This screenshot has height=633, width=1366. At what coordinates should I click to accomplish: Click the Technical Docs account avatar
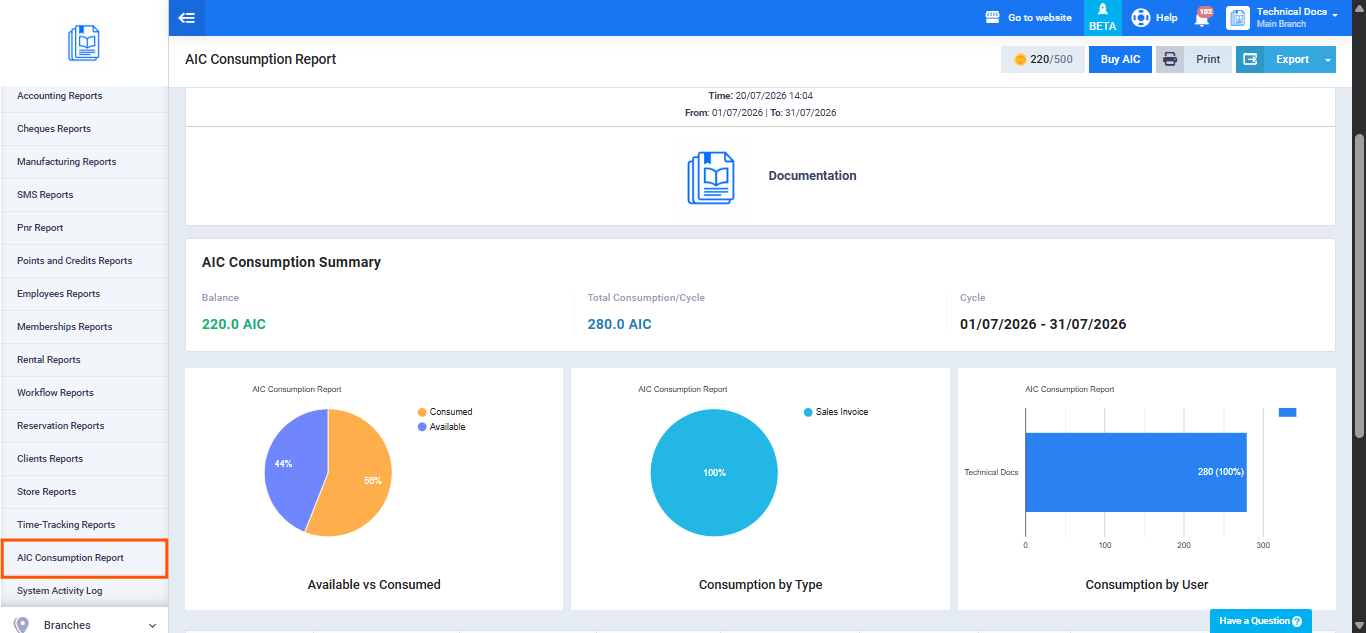click(1238, 17)
